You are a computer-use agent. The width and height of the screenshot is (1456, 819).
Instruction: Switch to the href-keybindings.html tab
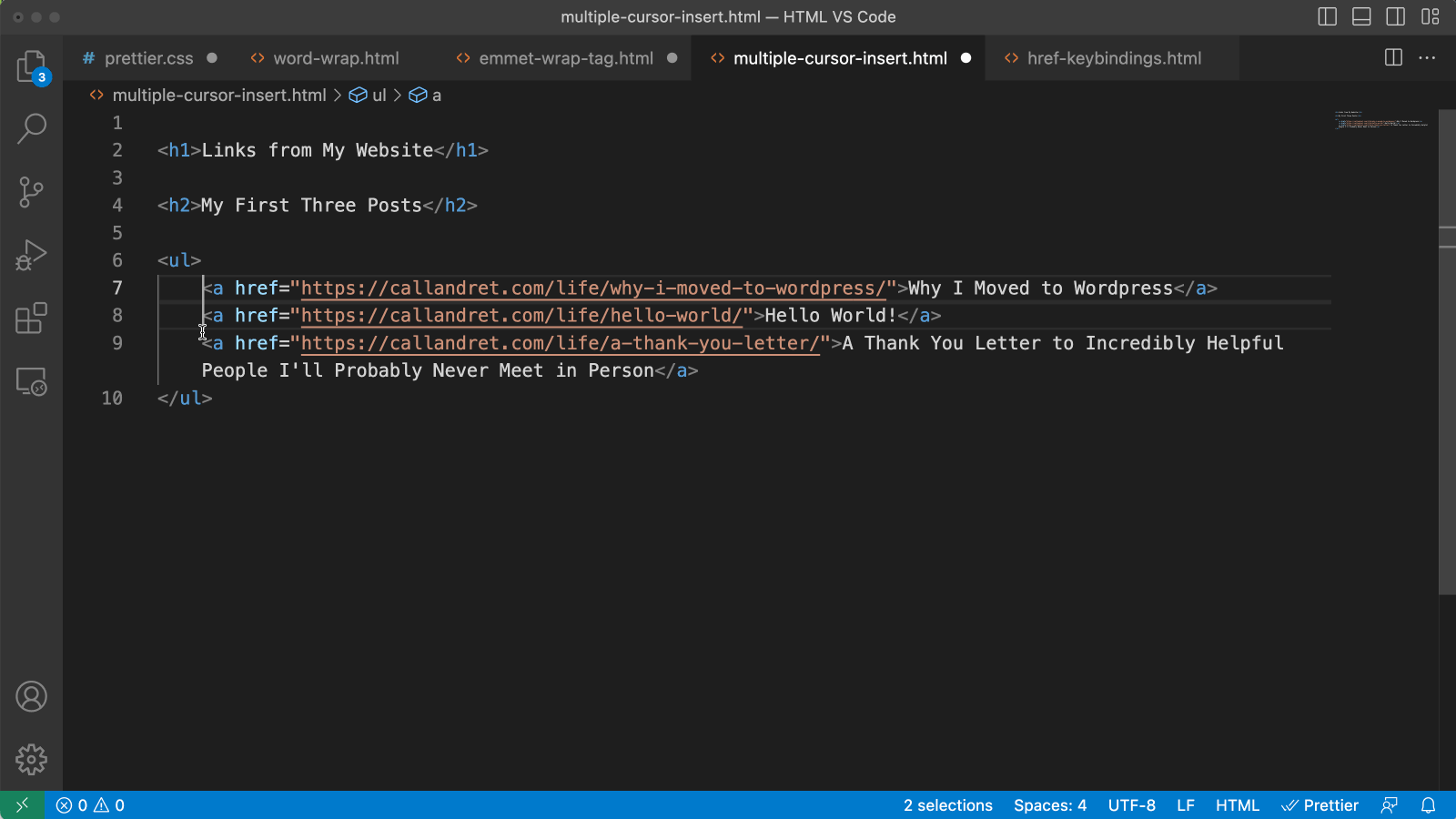point(1114,58)
